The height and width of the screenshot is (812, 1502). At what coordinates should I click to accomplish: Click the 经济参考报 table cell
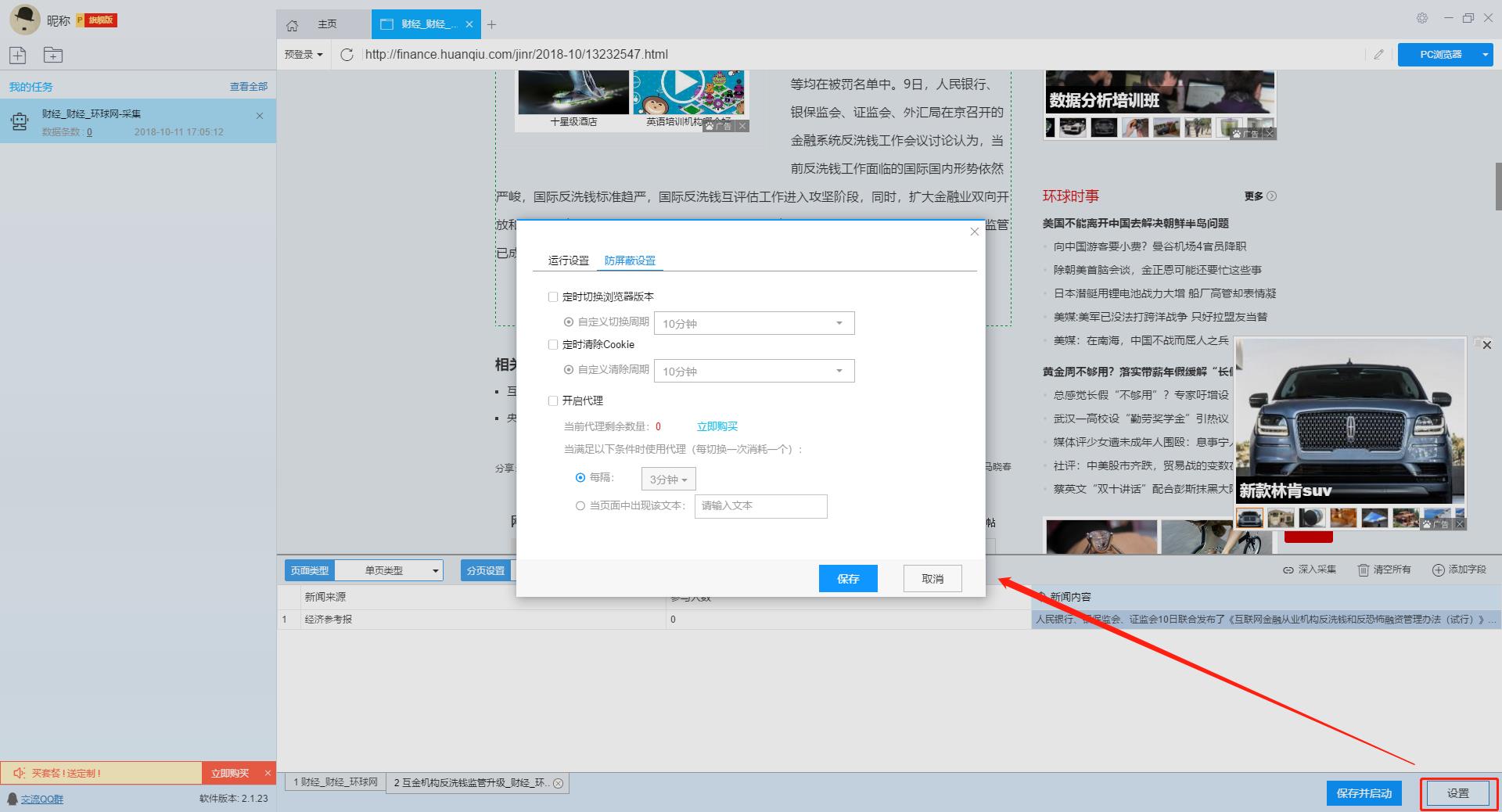[483, 619]
